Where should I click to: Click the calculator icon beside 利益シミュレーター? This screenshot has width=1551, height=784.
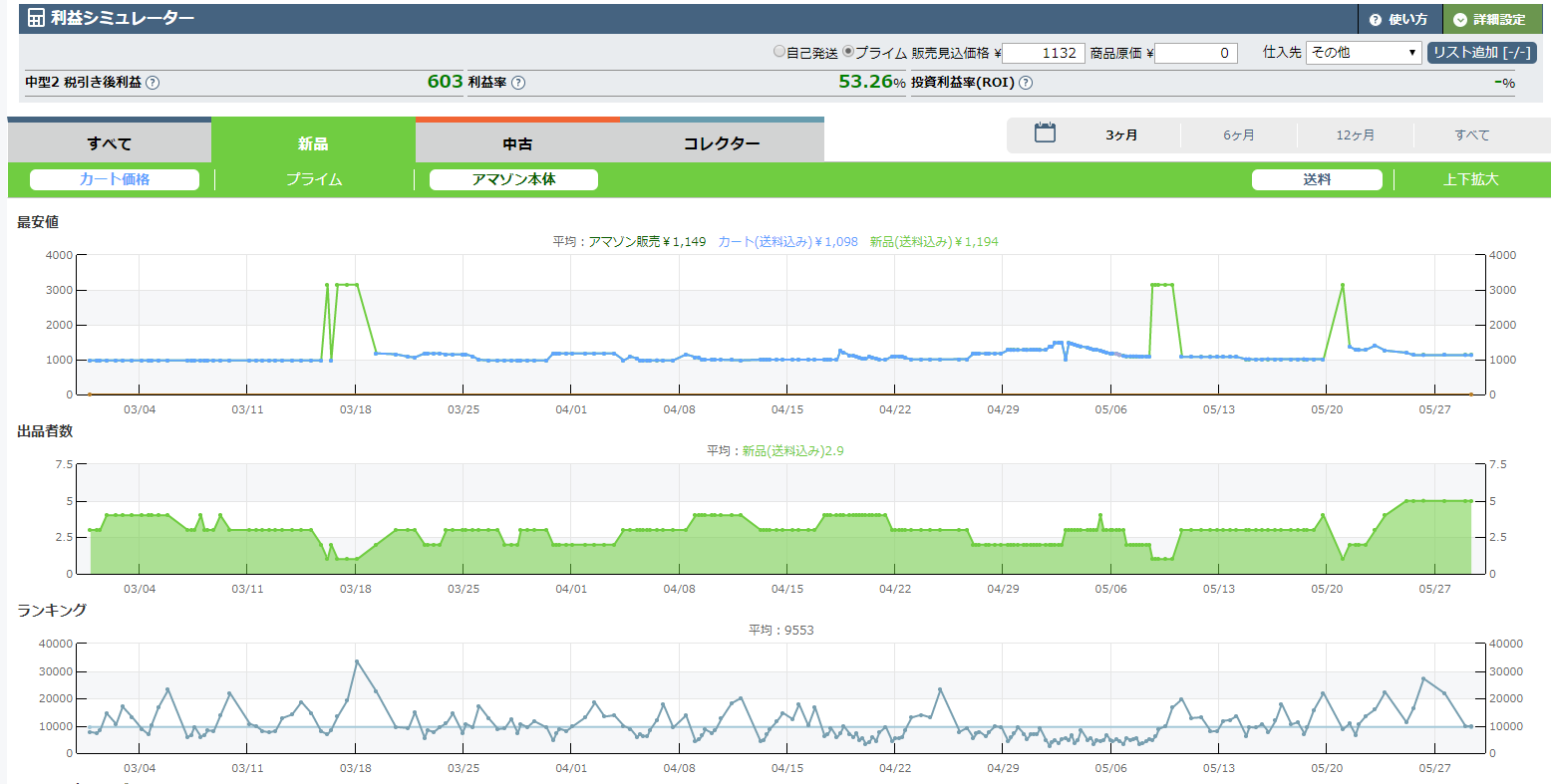pos(36,18)
